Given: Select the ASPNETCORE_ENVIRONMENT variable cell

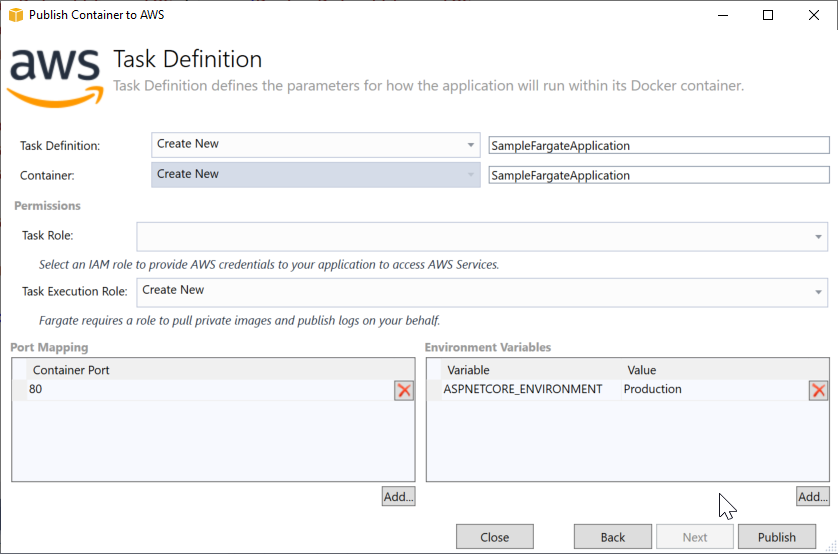Looking at the screenshot, I should coord(531,389).
